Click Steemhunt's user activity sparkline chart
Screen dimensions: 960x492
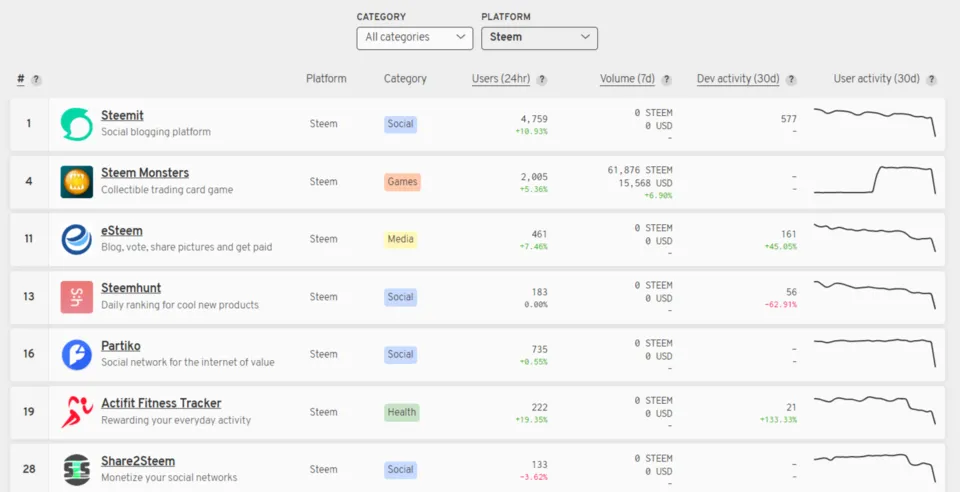point(875,295)
